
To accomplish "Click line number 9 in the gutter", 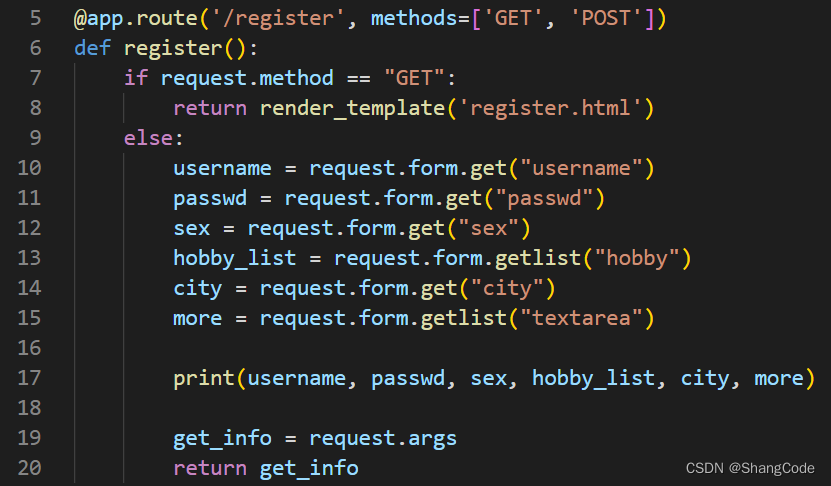I will (x=36, y=138).
